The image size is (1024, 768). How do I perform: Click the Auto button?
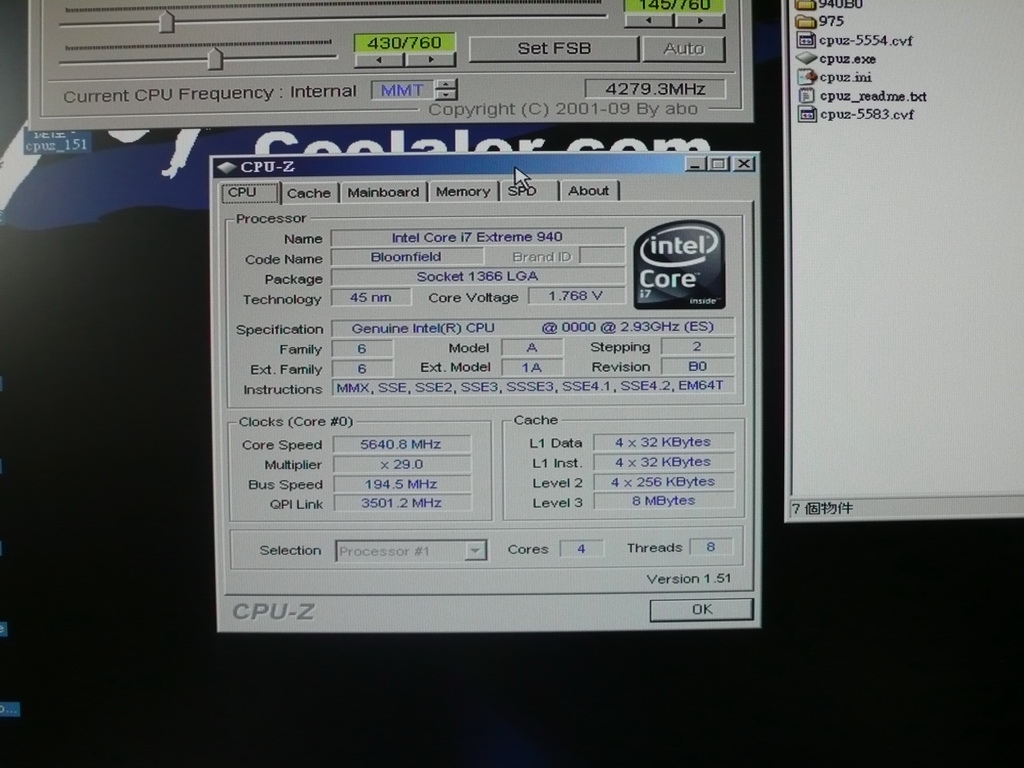(684, 48)
